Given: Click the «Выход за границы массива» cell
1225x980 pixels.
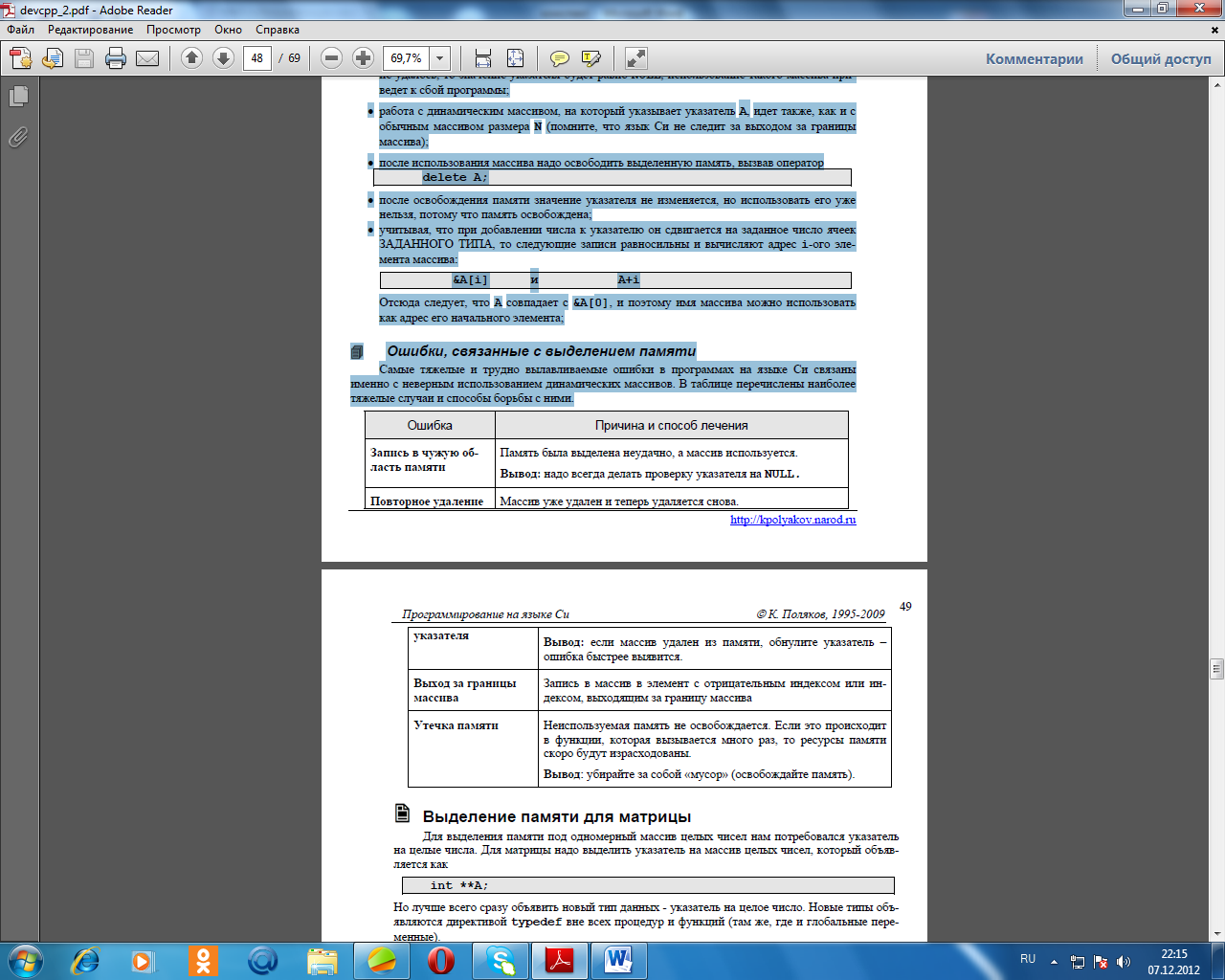Looking at the screenshot, I should [x=473, y=690].
